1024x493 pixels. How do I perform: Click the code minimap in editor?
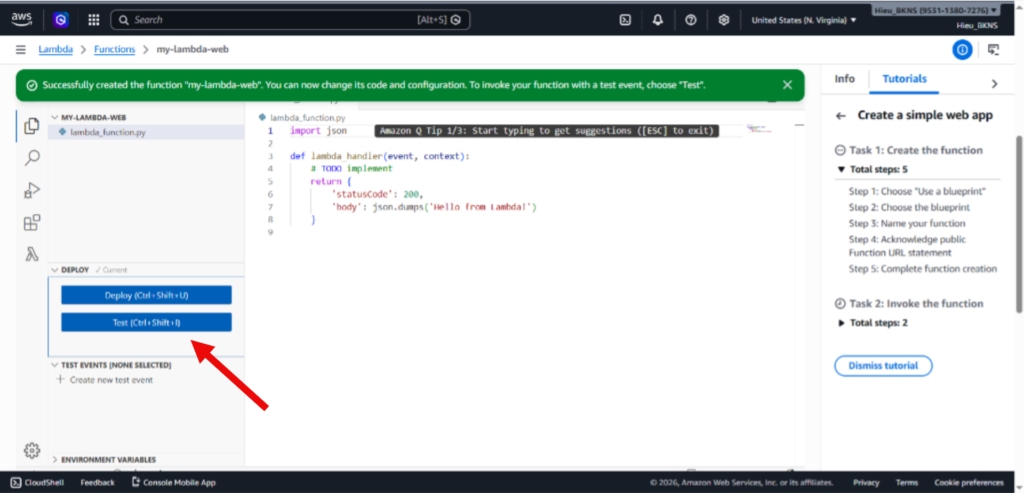[x=759, y=127]
